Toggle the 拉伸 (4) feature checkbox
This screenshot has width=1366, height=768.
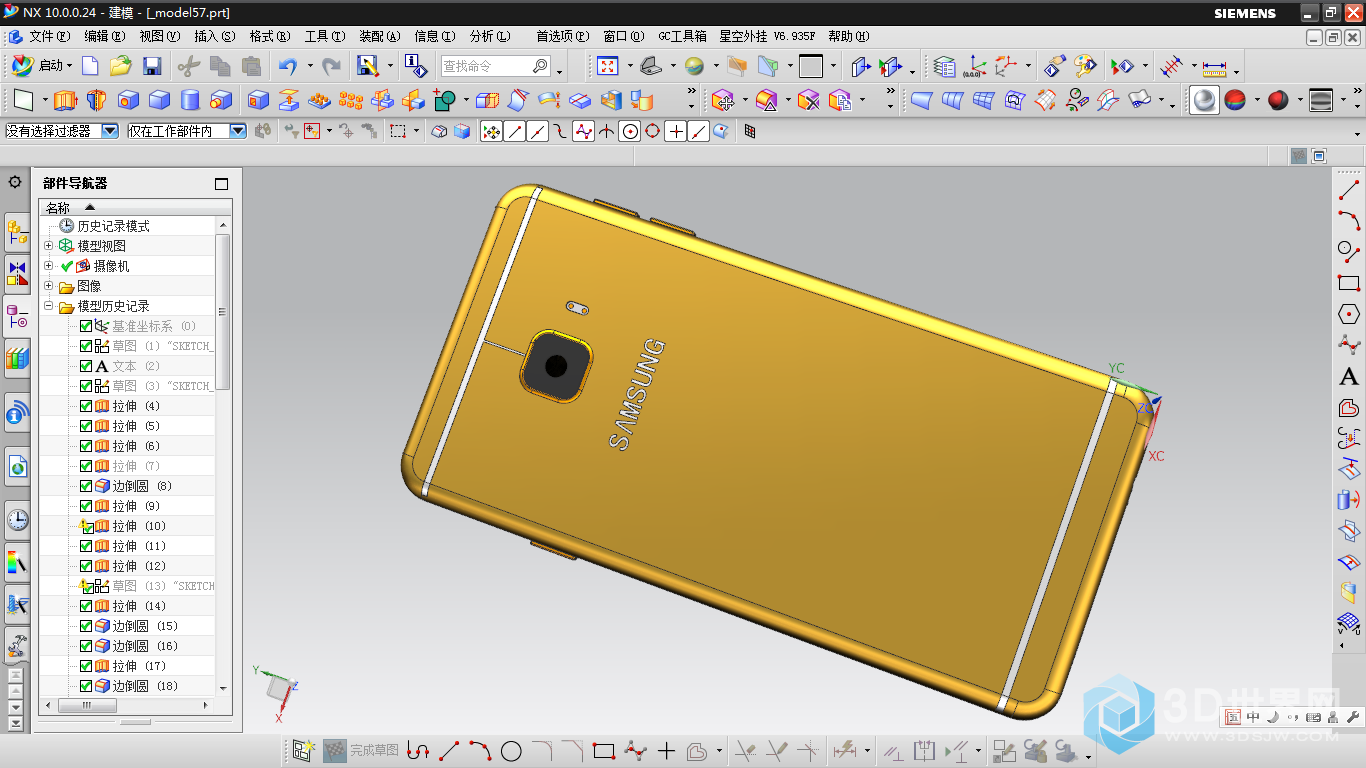coord(86,406)
